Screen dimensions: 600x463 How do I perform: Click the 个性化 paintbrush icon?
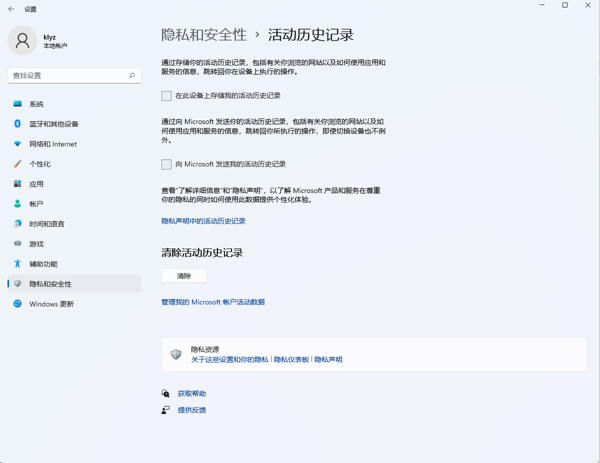[x=17, y=164]
